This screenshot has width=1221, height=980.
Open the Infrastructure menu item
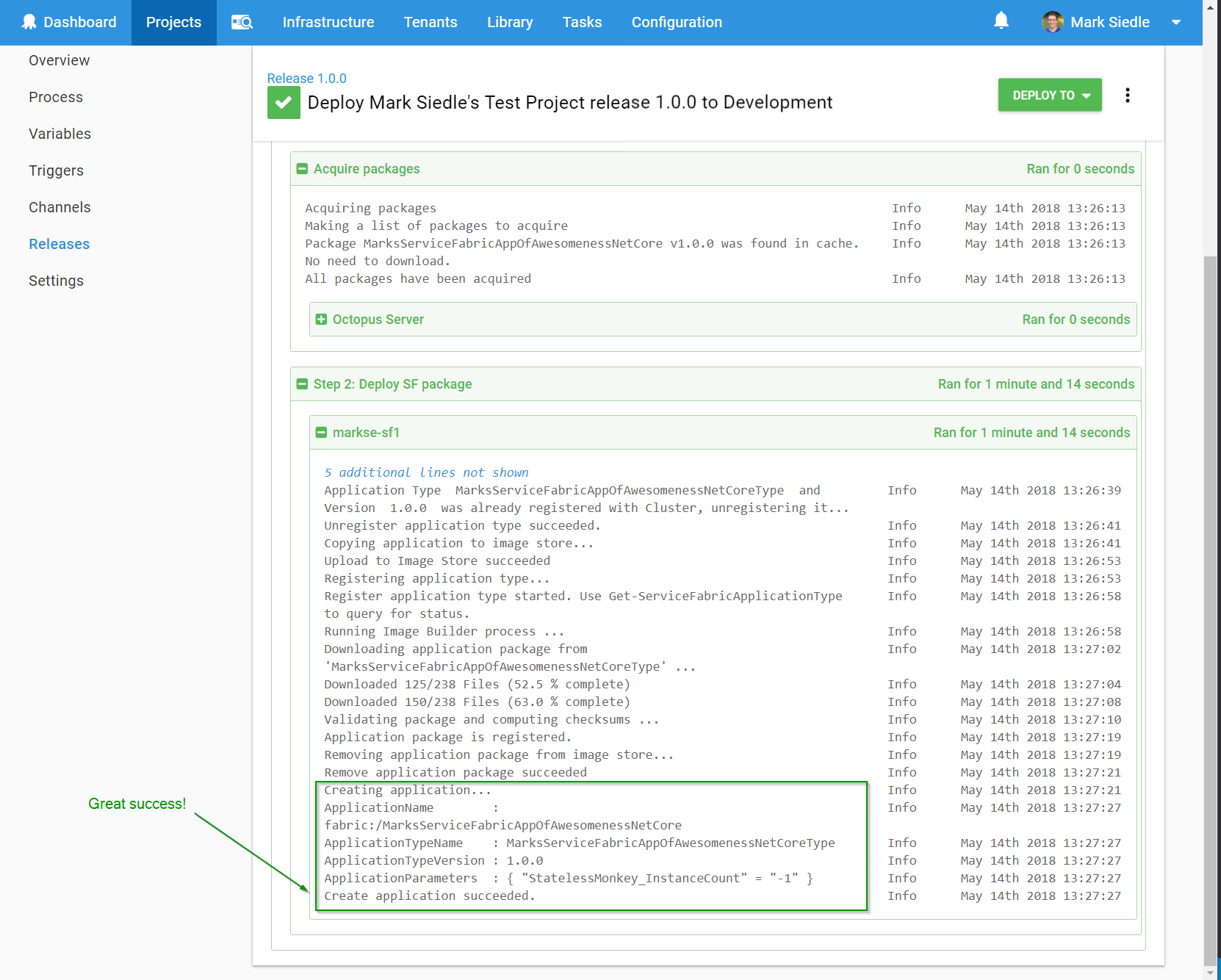pyautogui.click(x=328, y=22)
